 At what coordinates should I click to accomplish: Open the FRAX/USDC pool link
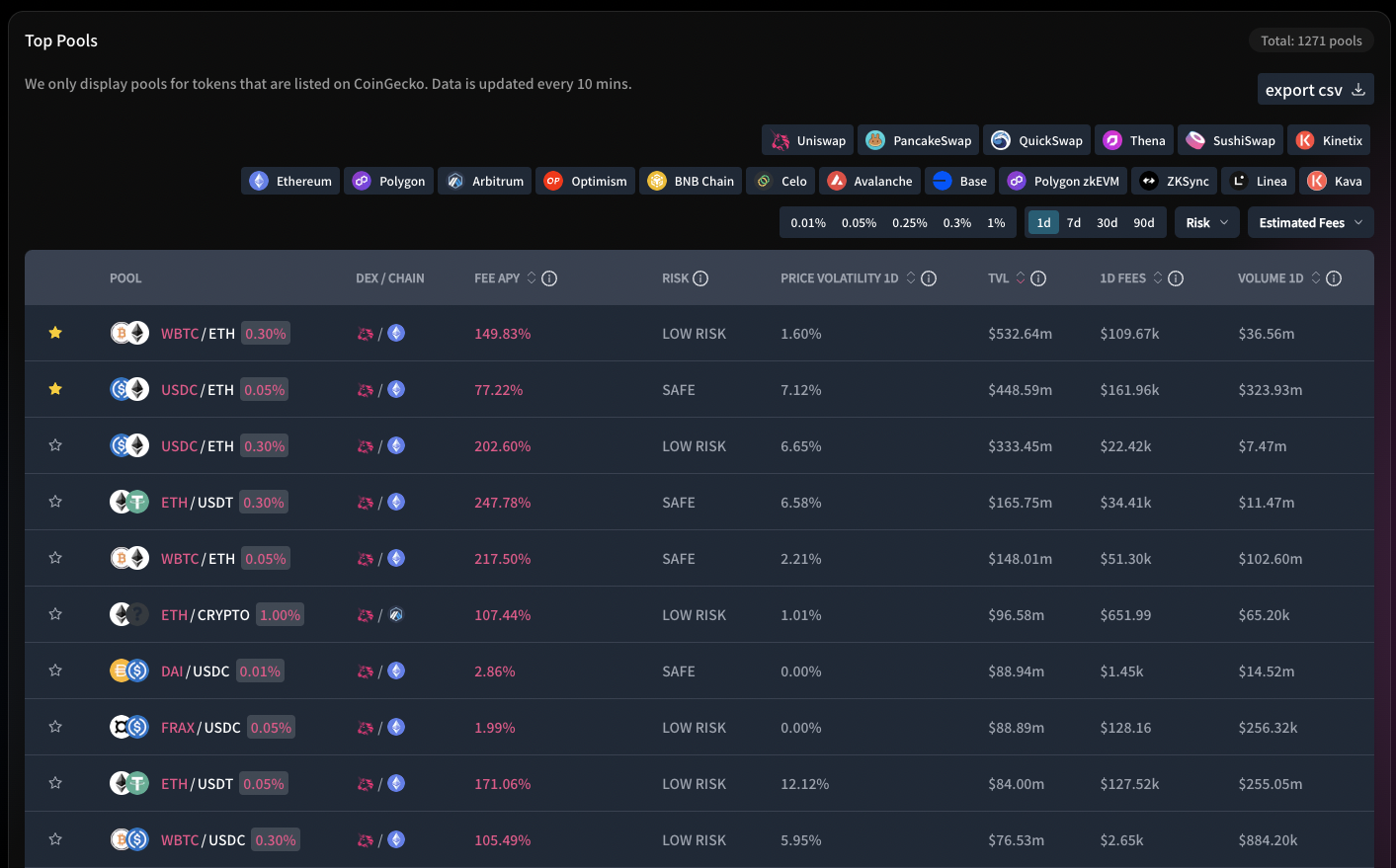click(x=201, y=727)
